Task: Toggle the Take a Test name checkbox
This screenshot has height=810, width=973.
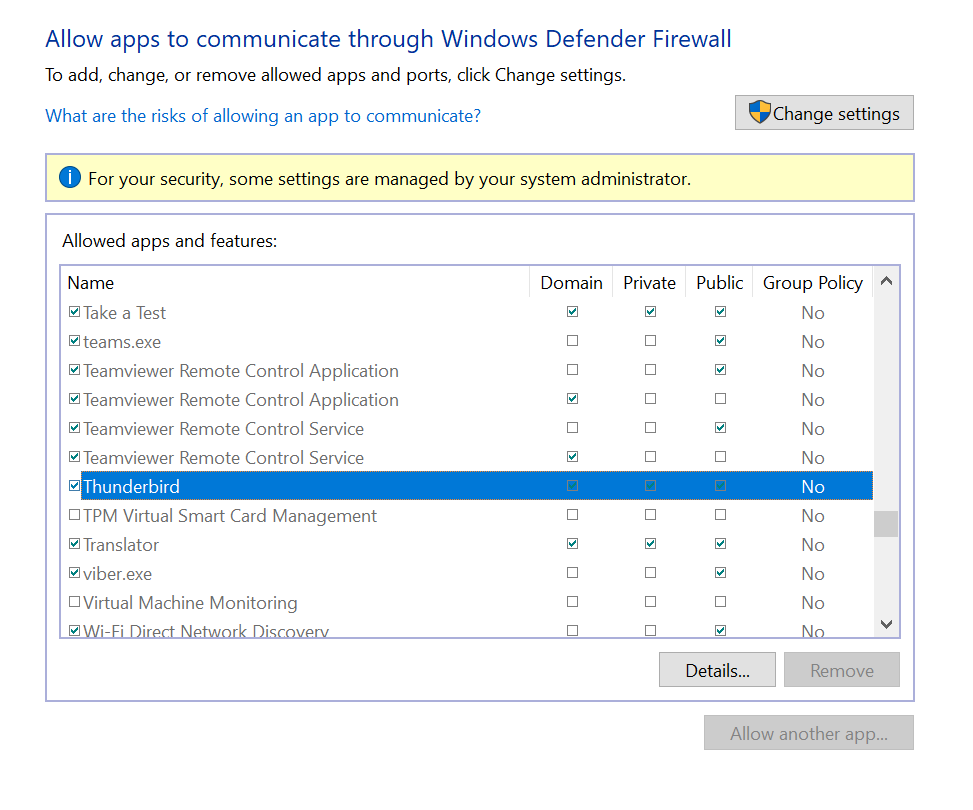Action: 74,312
